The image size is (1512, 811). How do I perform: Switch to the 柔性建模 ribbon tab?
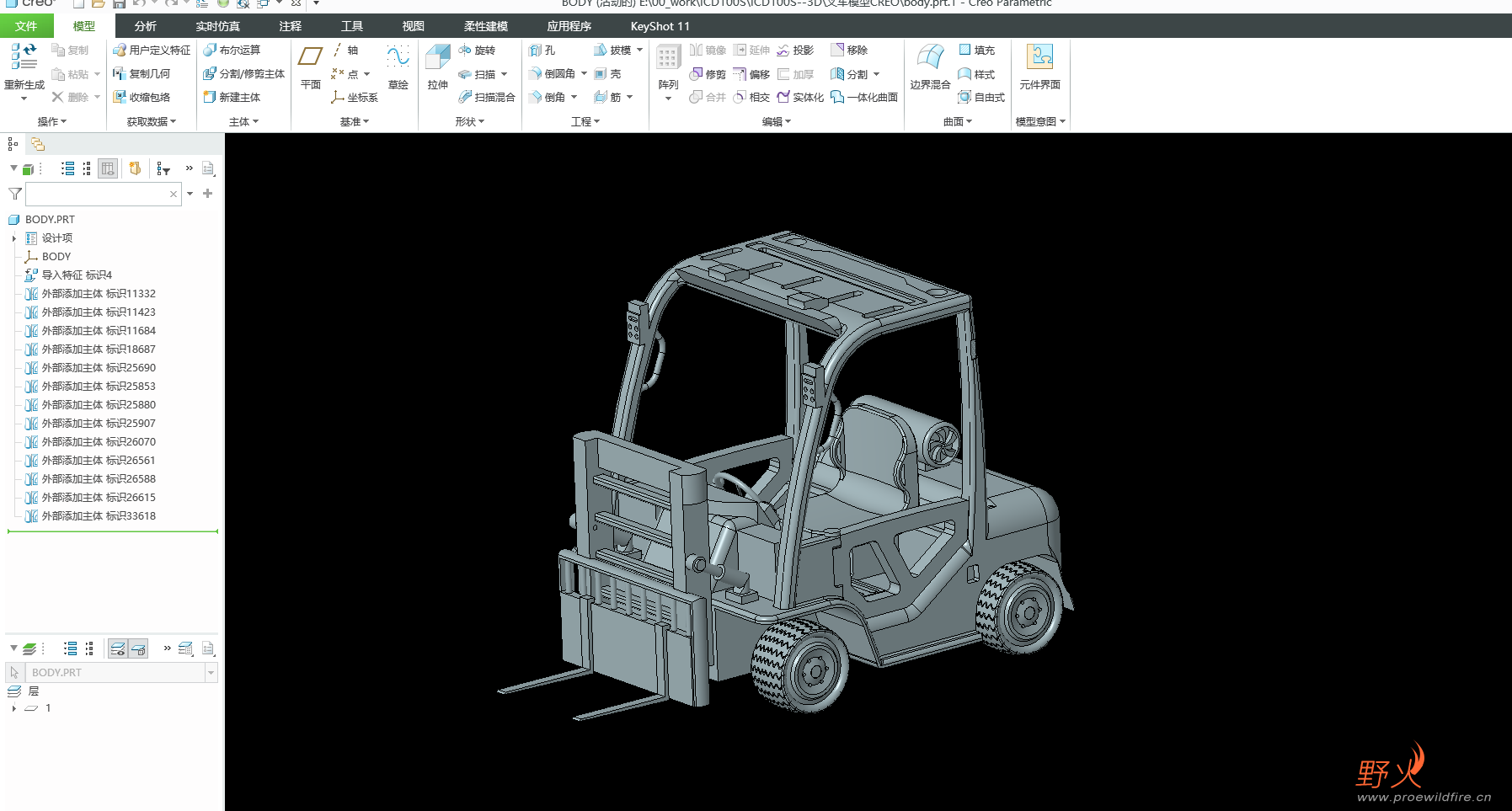tap(486, 26)
